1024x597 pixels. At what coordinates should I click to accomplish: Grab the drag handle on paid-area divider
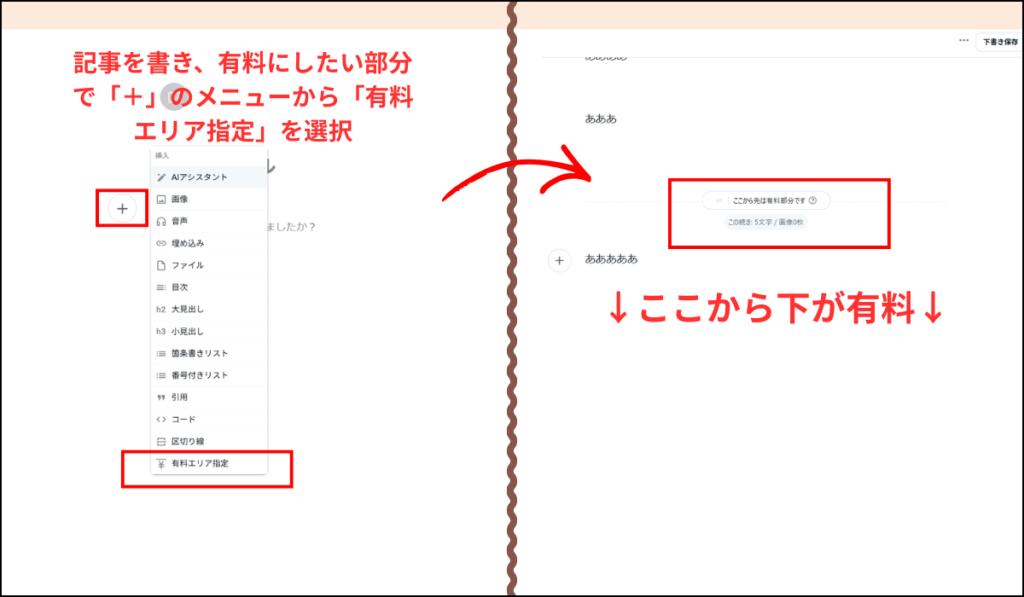[718, 201]
